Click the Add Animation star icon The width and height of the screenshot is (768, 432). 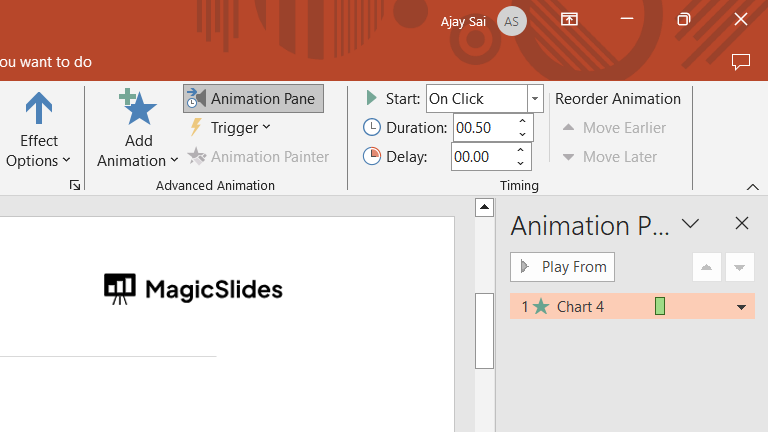point(138,108)
